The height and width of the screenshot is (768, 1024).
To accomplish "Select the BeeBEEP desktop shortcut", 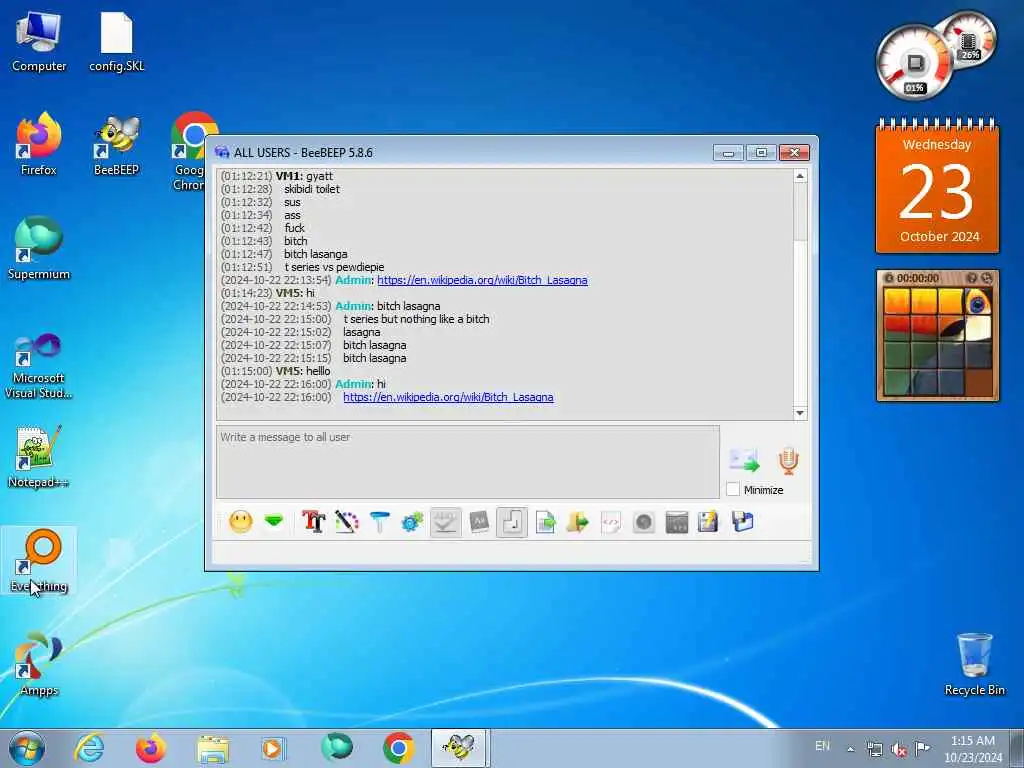I will [116, 145].
